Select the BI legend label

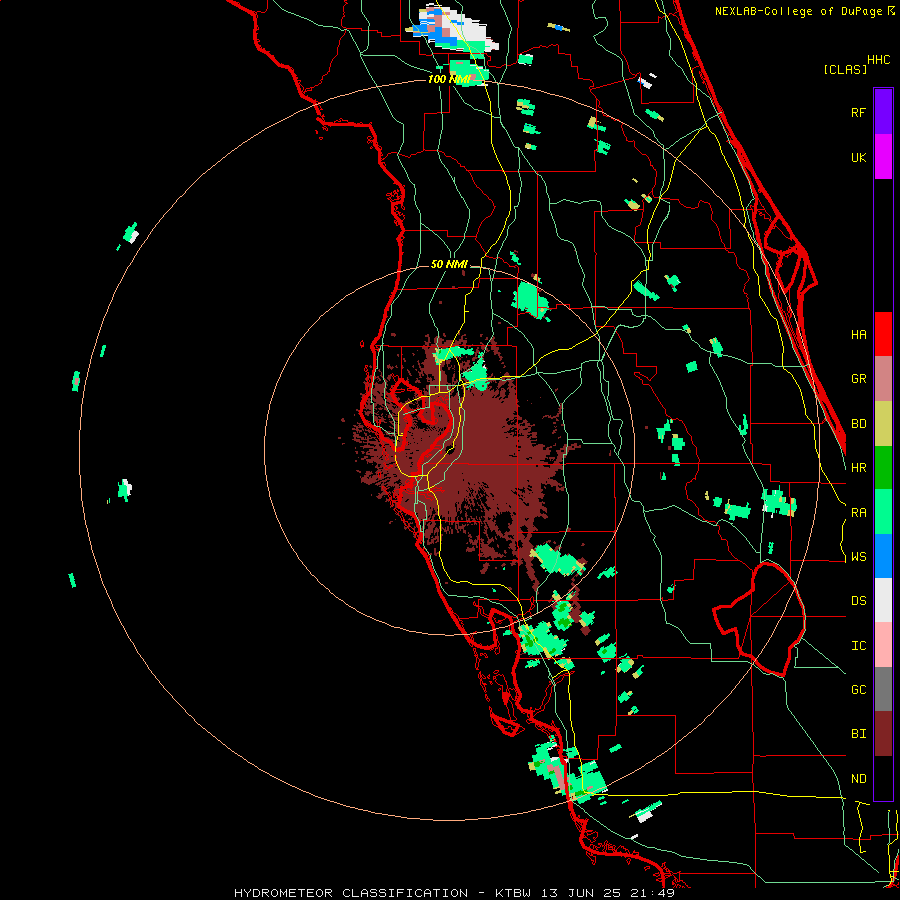[x=858, y=734]
